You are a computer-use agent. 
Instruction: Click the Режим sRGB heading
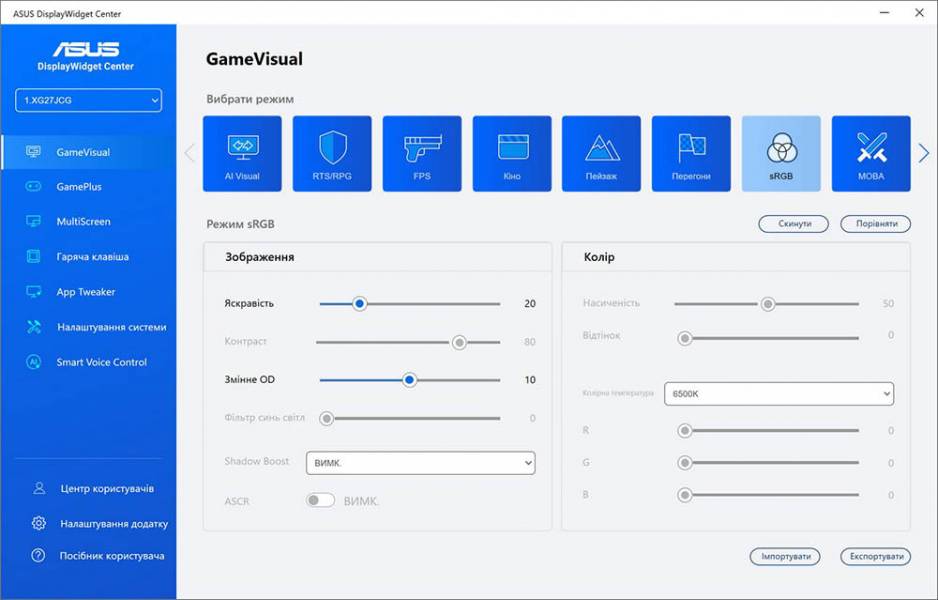pyautogui.click(x=240, y=224)
